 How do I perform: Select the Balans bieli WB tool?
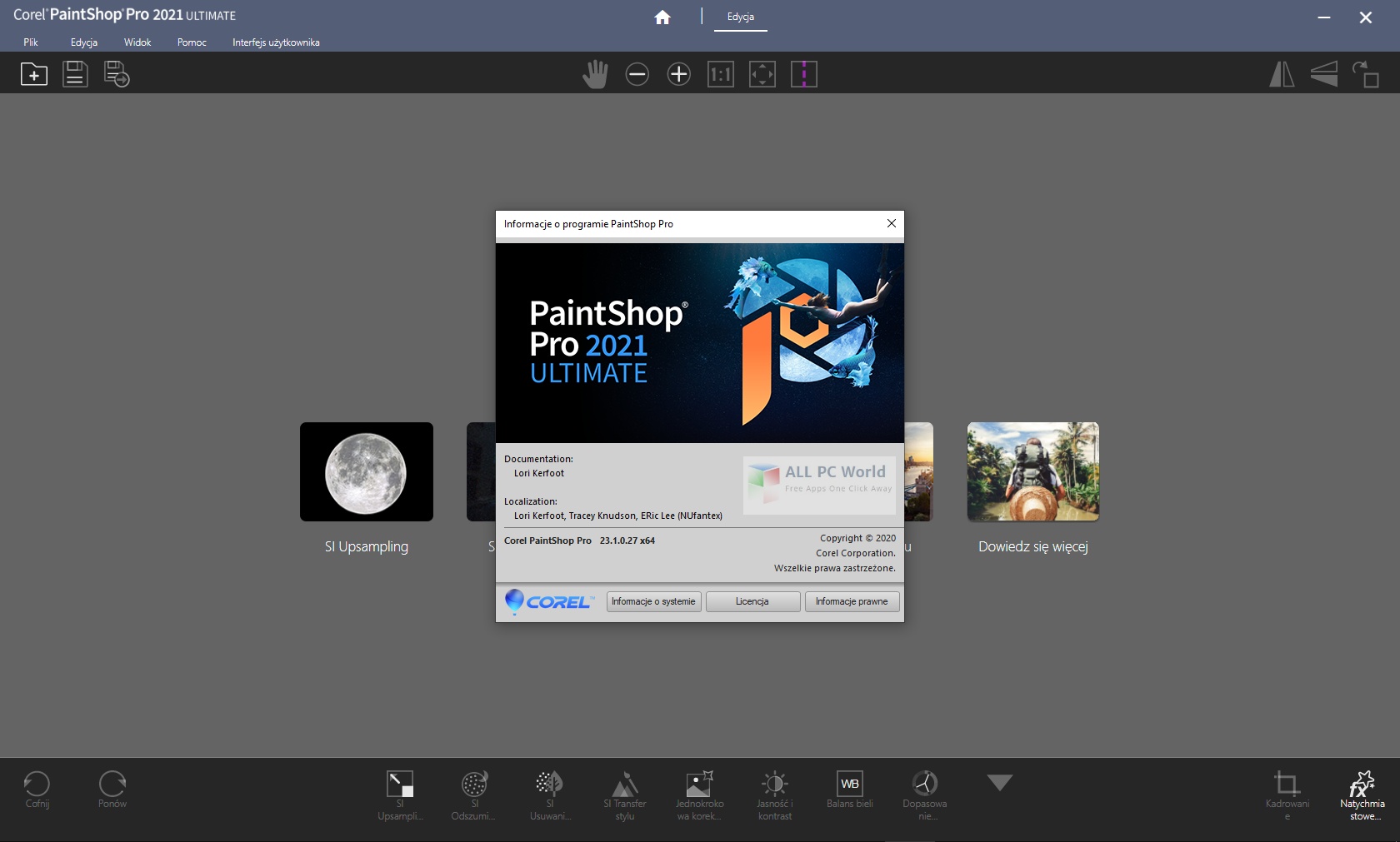coord(850,789)
